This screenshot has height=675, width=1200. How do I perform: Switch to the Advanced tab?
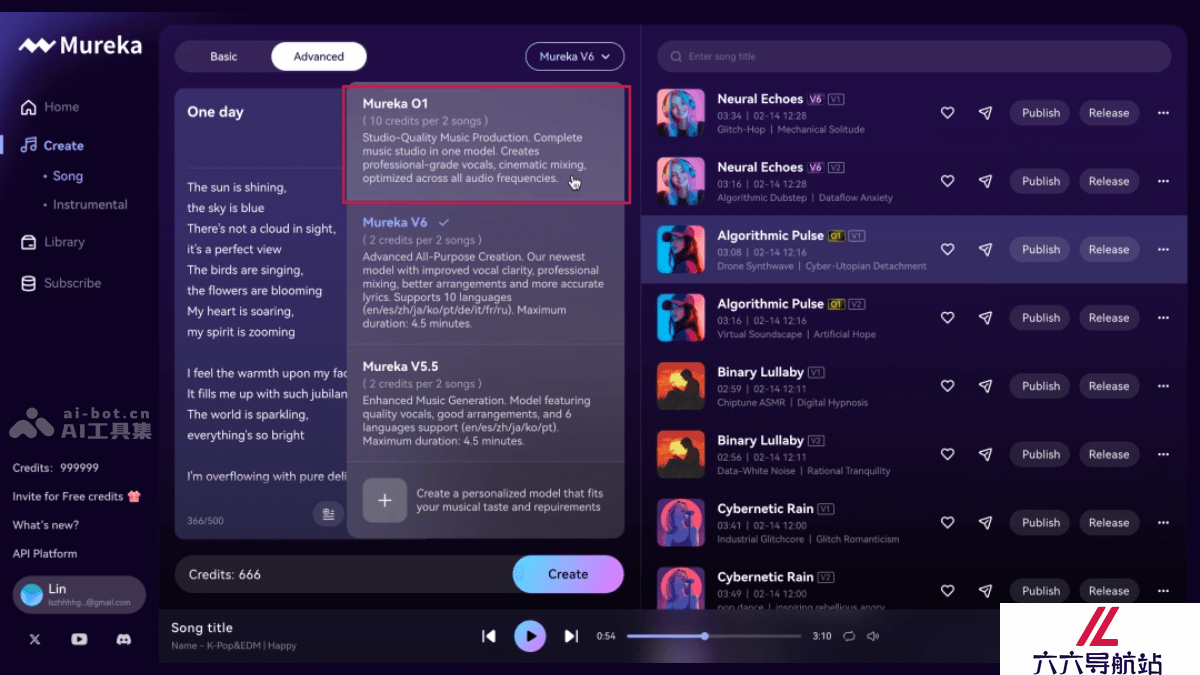[319, 57]
